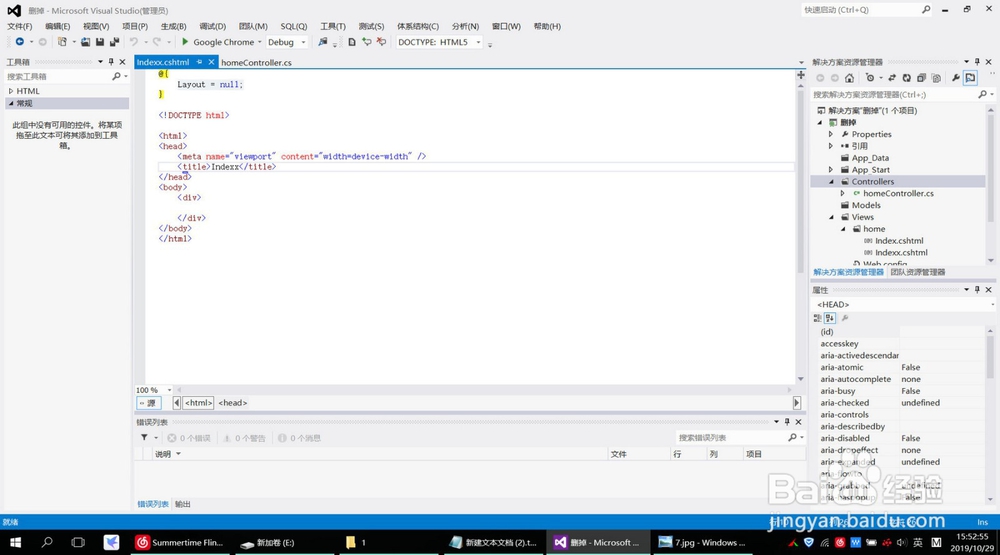Close the Indexx.cshtml tab

click(211, 62)
